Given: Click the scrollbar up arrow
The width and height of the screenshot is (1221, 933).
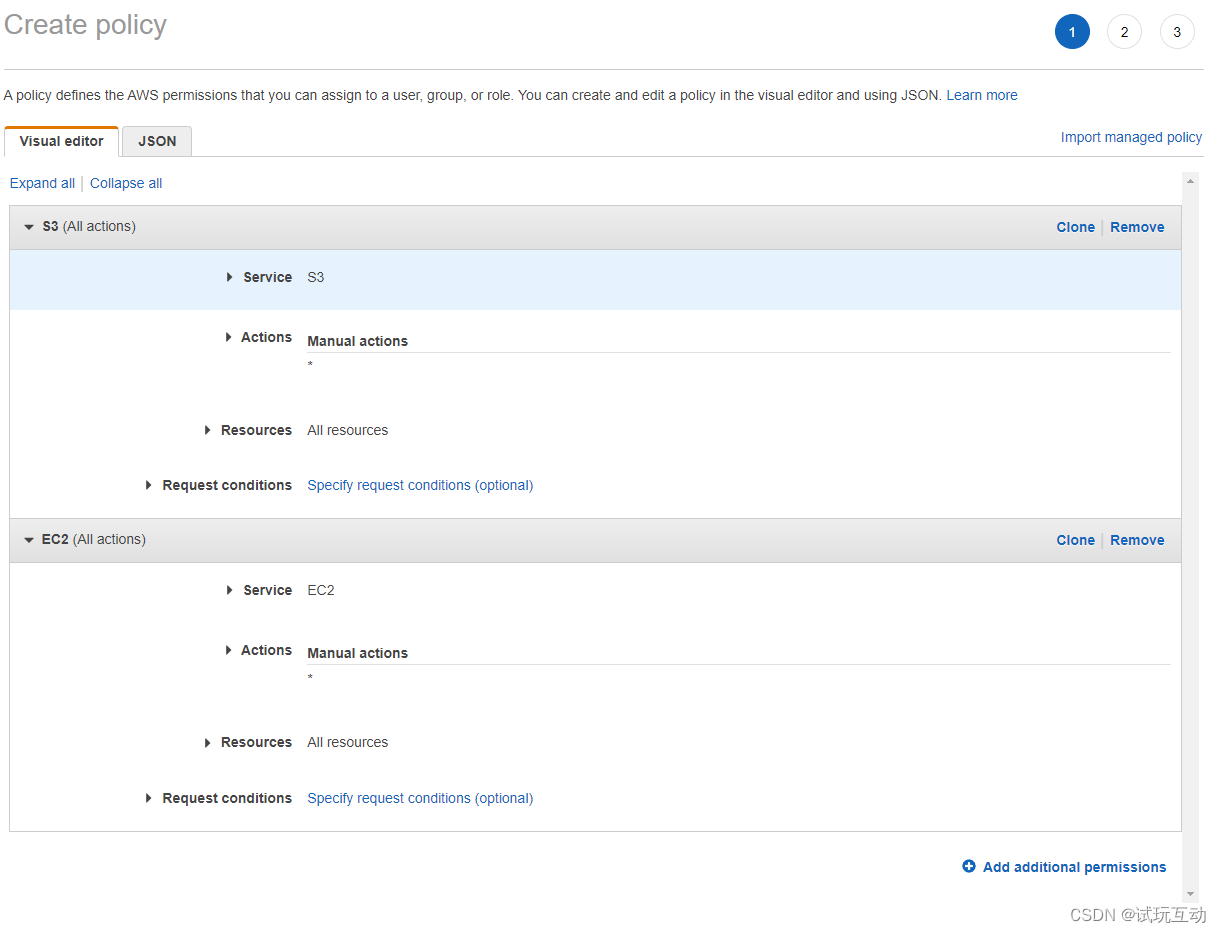Looking at the screenshot, I should tap(1190, 181).
